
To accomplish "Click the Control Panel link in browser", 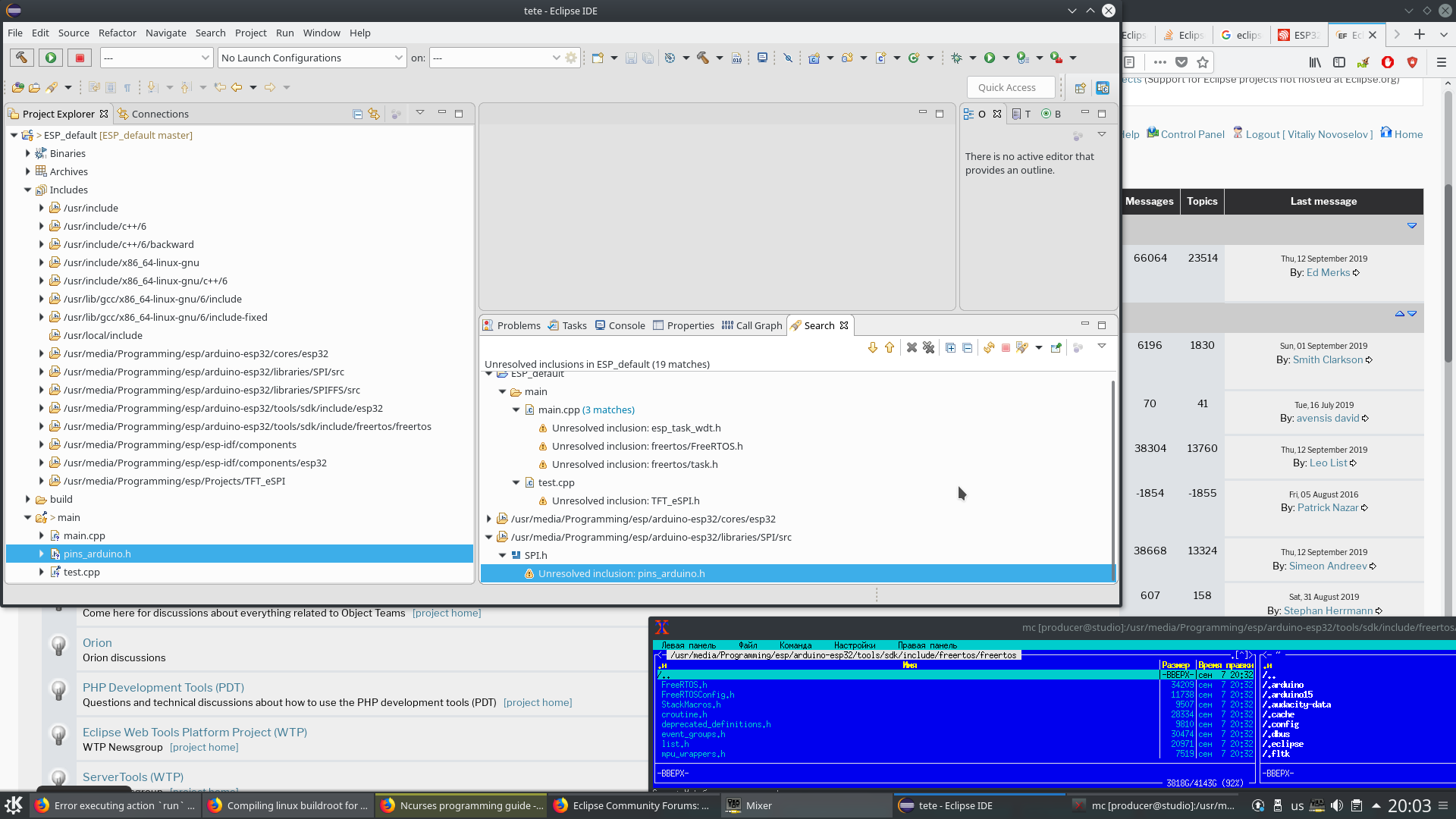I will tap(1192, 134).
